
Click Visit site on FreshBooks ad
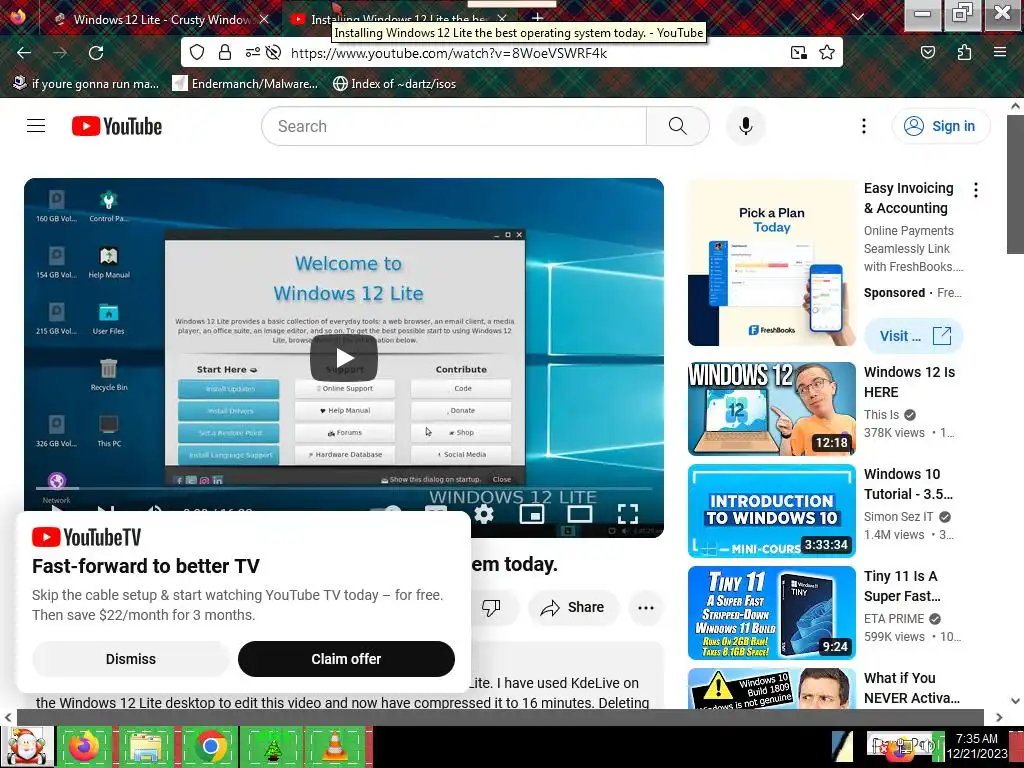[x=914, y=336]
